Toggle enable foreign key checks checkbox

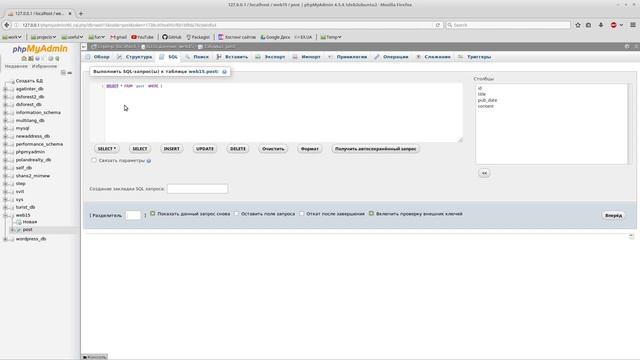[371, 213]
